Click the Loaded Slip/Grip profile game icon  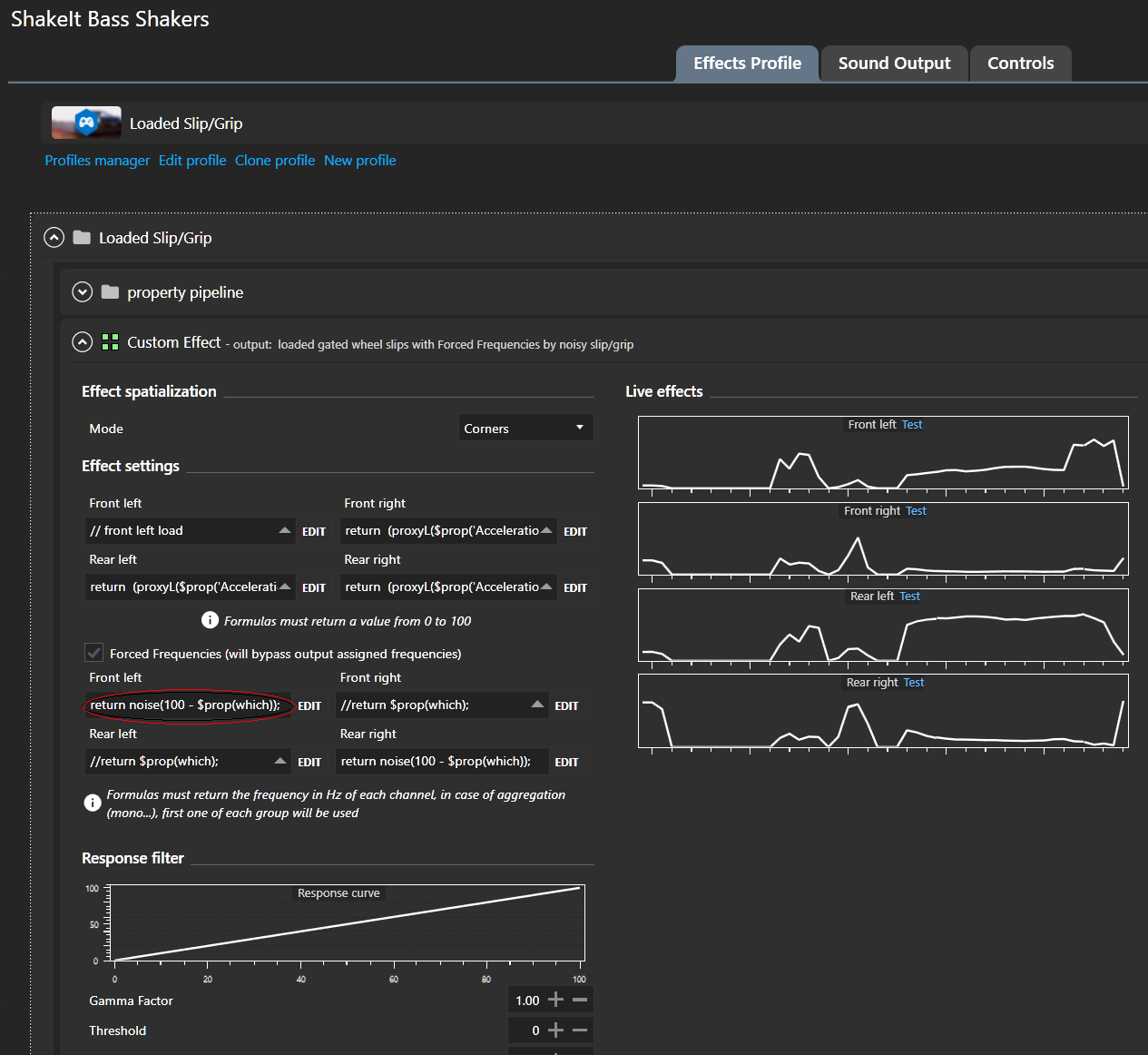[x=86, y=123]
